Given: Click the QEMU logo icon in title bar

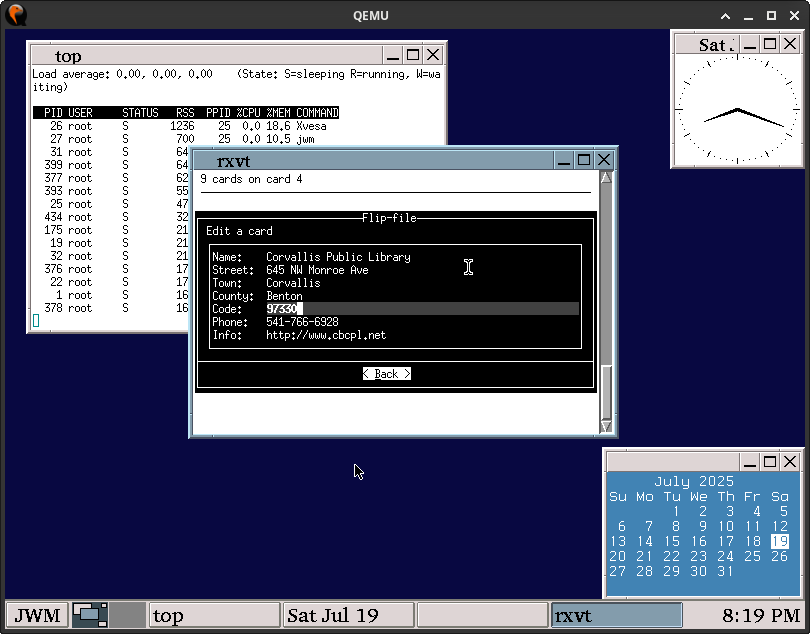Looking at the screenshot, I should coord(16,15).
